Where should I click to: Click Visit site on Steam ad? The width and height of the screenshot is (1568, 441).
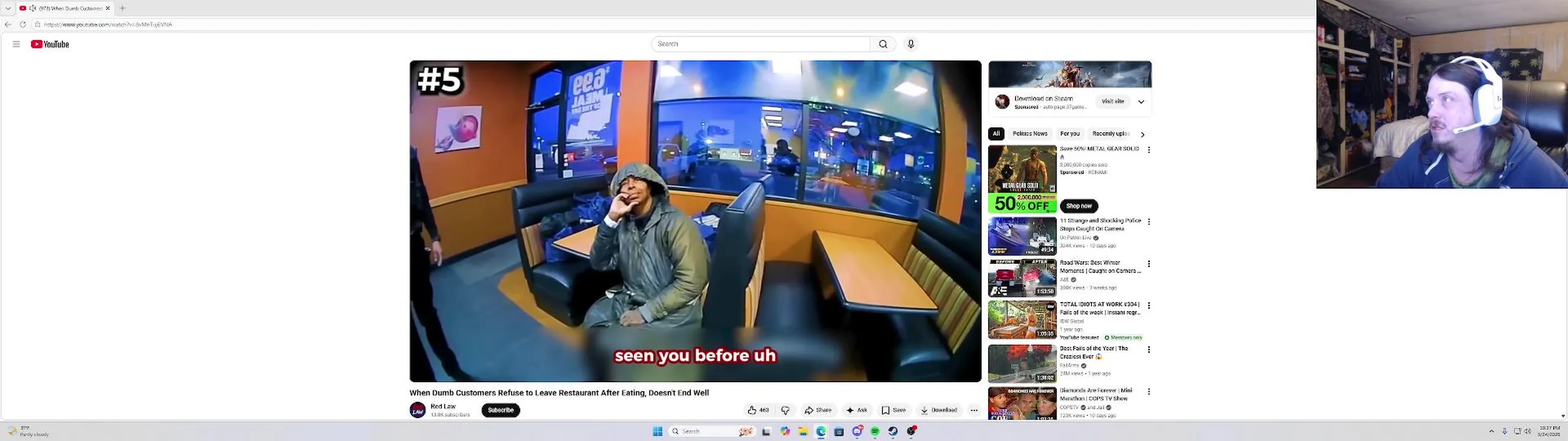(x=1112, y=101)
